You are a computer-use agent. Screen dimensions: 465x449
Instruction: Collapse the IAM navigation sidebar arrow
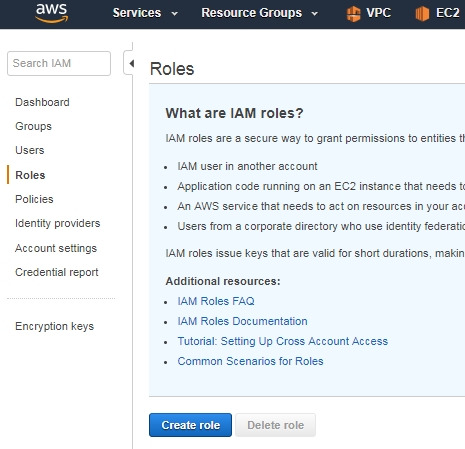pyautogui.click(x=131, y=63)
